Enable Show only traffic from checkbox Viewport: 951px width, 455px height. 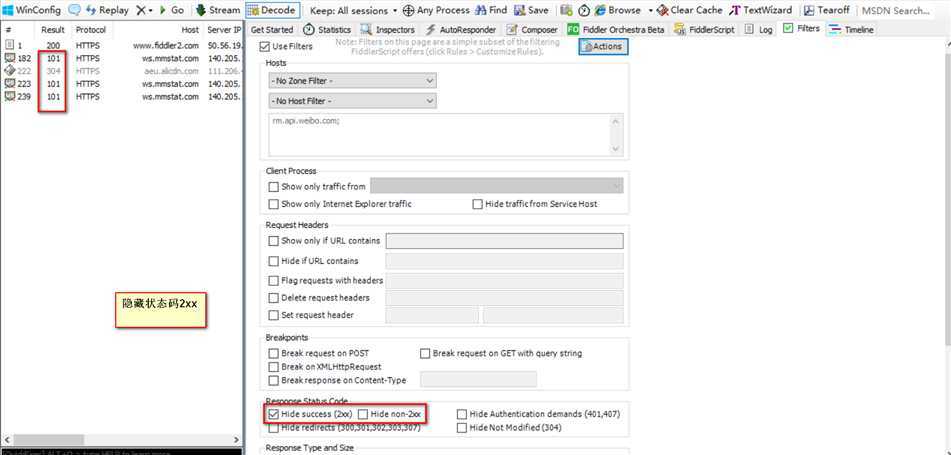(274, 186)
